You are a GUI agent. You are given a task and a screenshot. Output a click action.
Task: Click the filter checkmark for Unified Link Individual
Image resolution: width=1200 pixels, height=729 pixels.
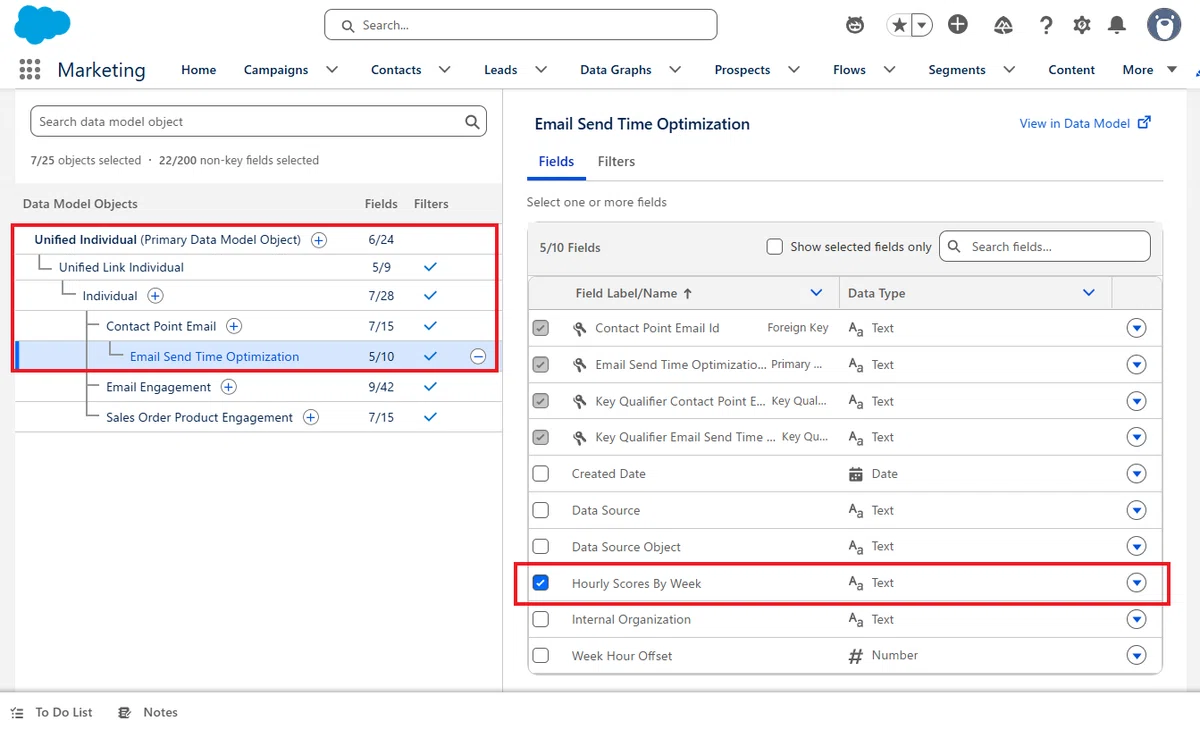coord(430,267)
